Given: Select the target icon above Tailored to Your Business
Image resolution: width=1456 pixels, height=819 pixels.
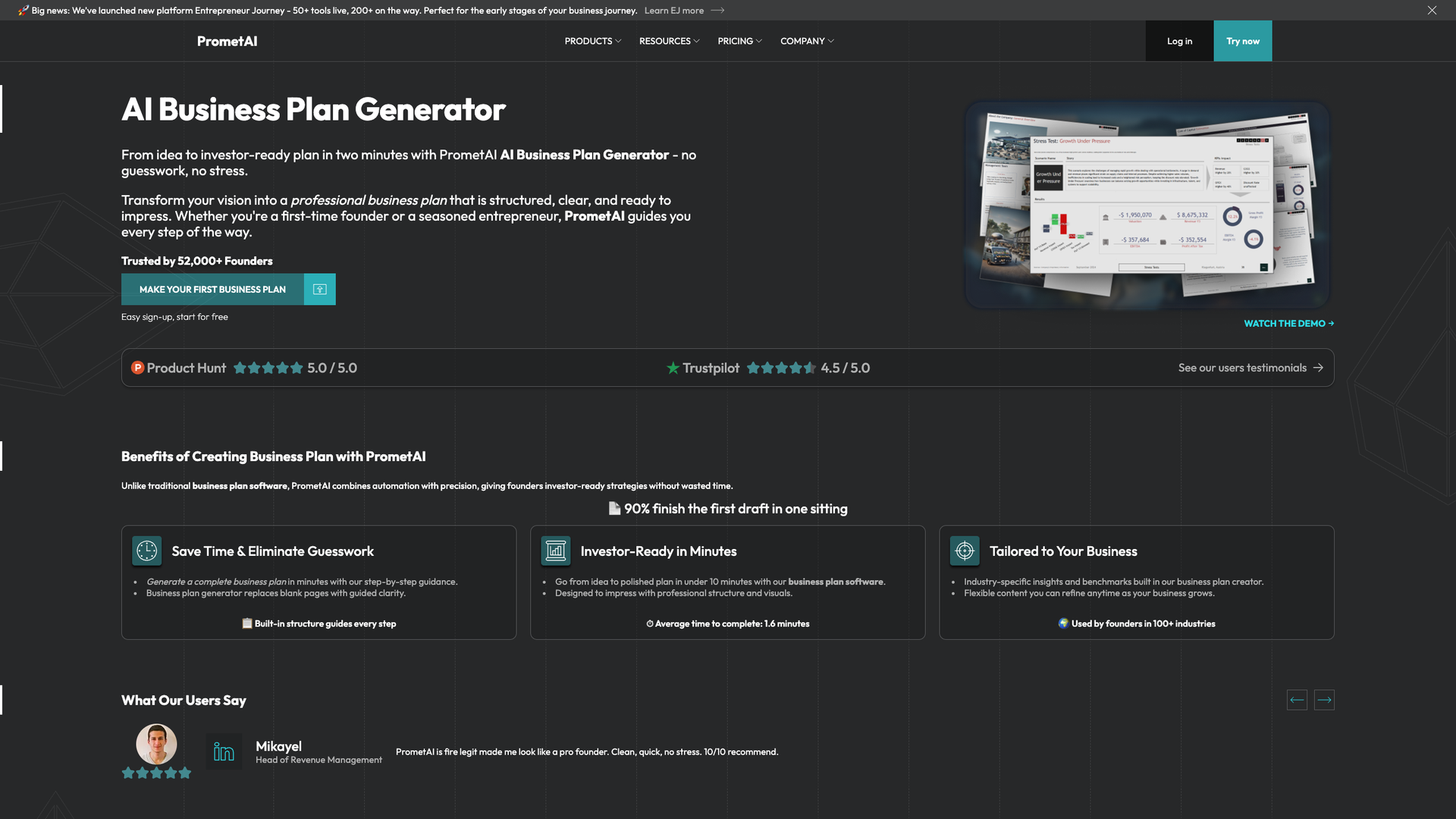Looking at the screenshot, I should 964,551.
